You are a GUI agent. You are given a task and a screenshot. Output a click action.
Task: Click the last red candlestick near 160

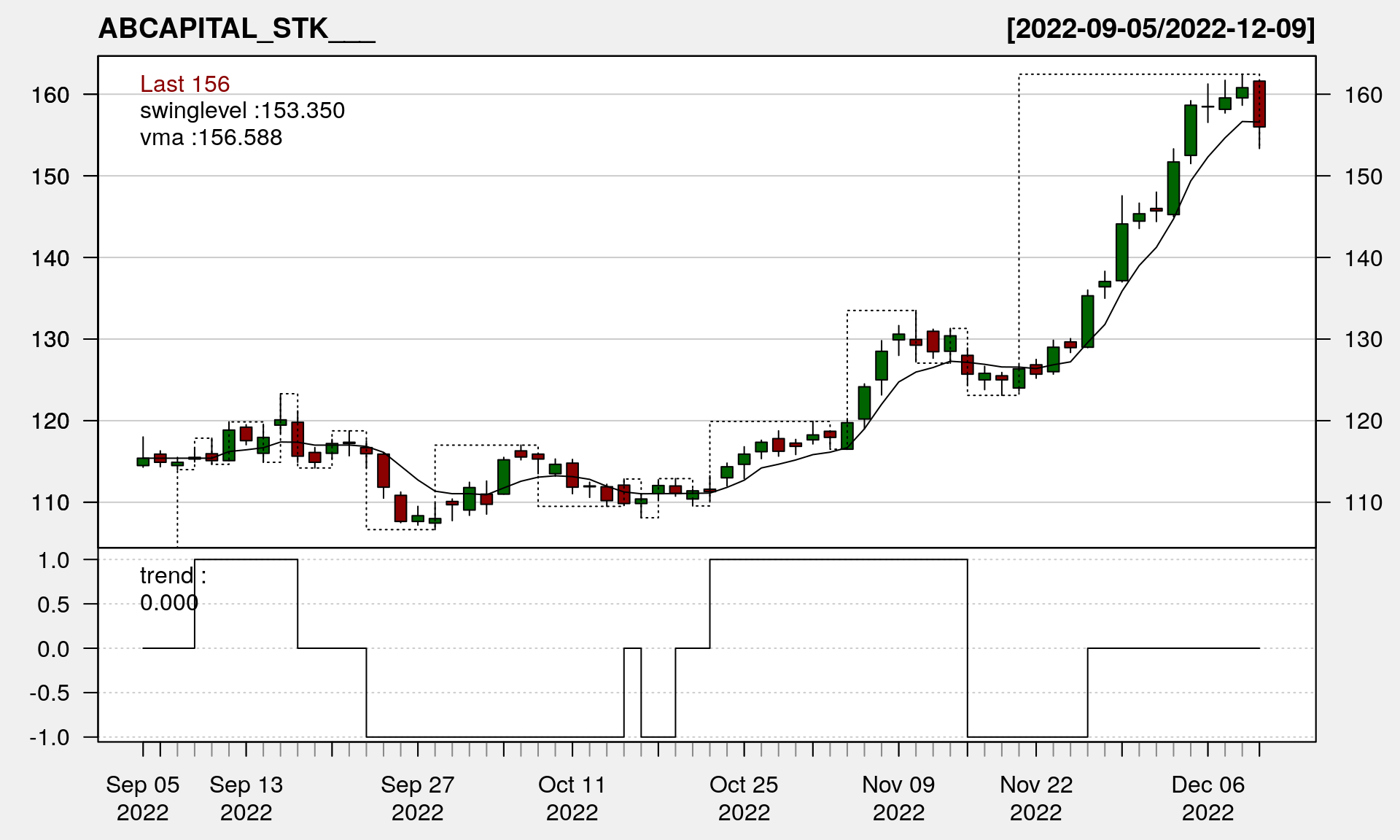click(x=1259, y=104)
